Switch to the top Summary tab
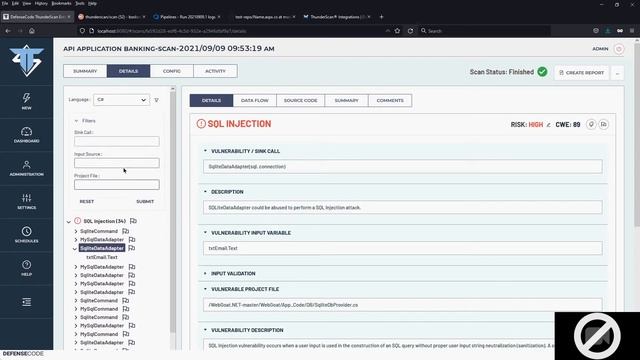Viewport: 640px width, 360px height. click(x=85, y=71)
